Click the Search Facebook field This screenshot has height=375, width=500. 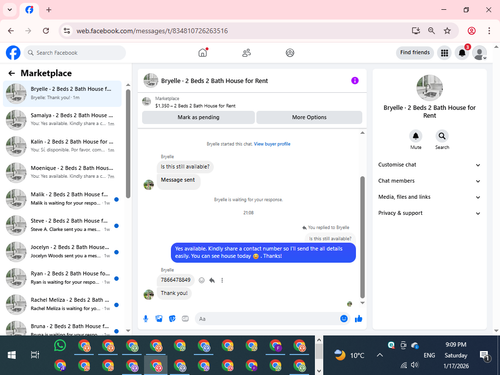tap(75, 53)
